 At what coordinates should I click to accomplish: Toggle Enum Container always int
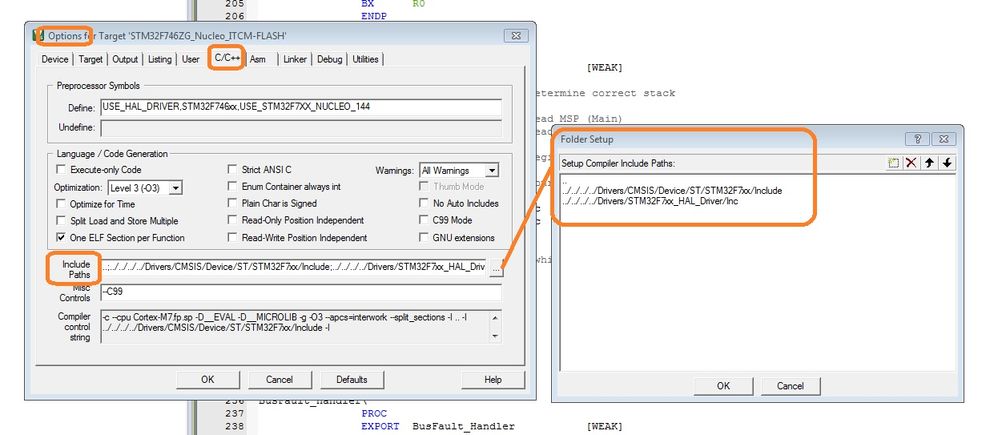click(232, 187)
